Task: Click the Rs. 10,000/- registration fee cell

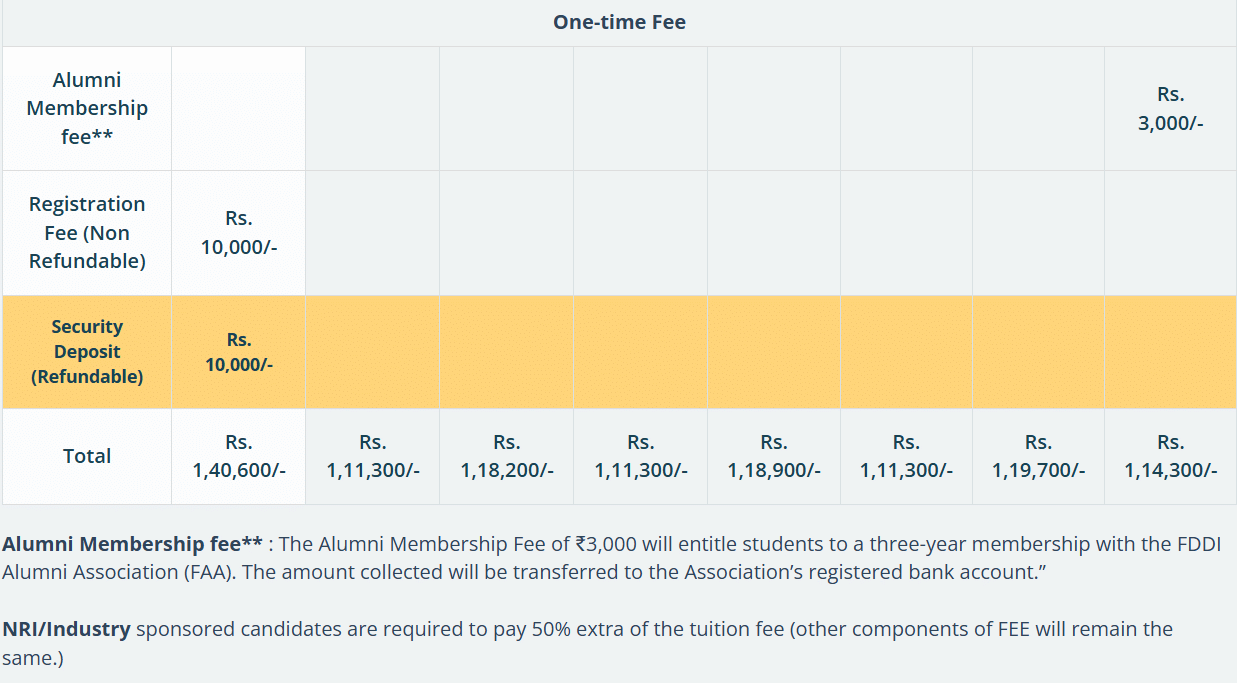Action: coord(238,233)
